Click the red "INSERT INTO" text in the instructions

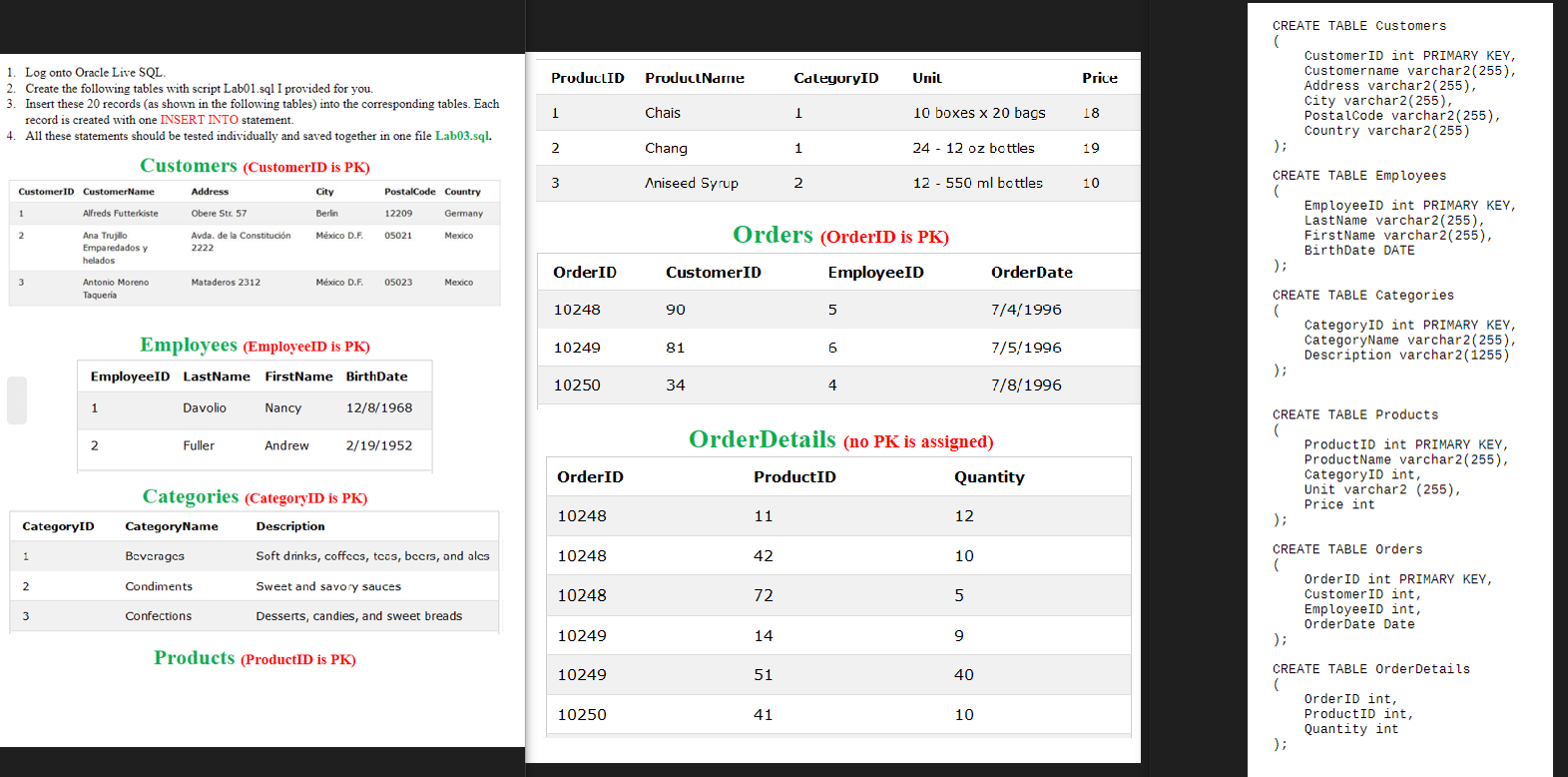coord(200,120)
